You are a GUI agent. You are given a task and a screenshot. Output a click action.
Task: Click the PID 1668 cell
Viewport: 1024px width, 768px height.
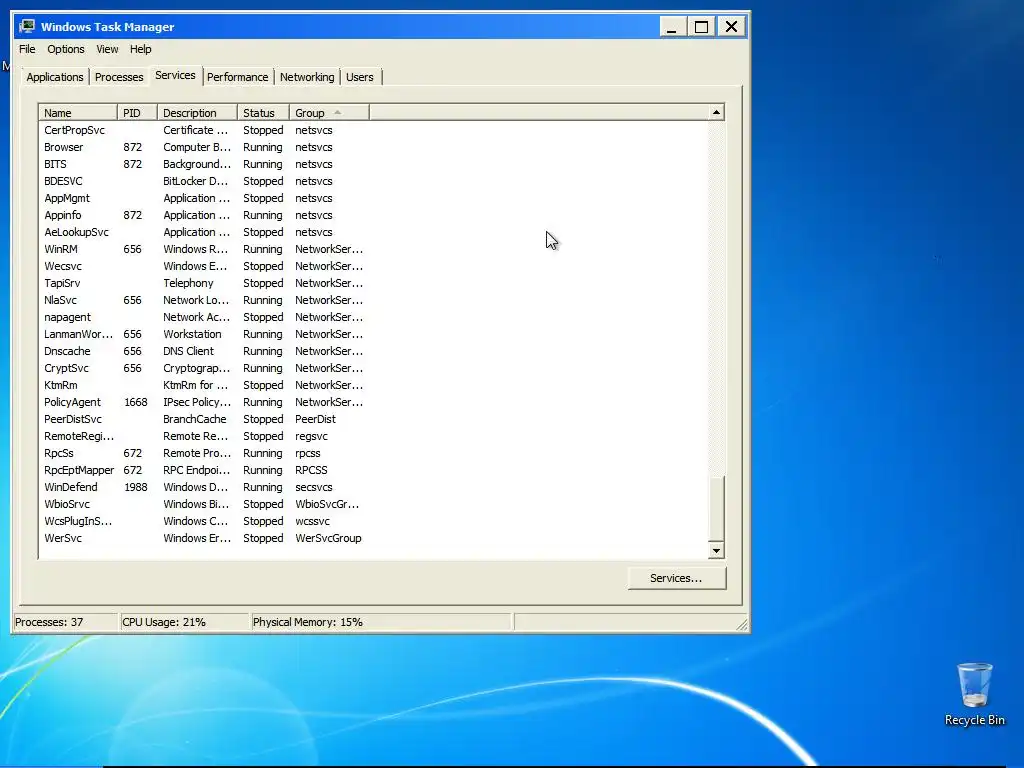136,402
